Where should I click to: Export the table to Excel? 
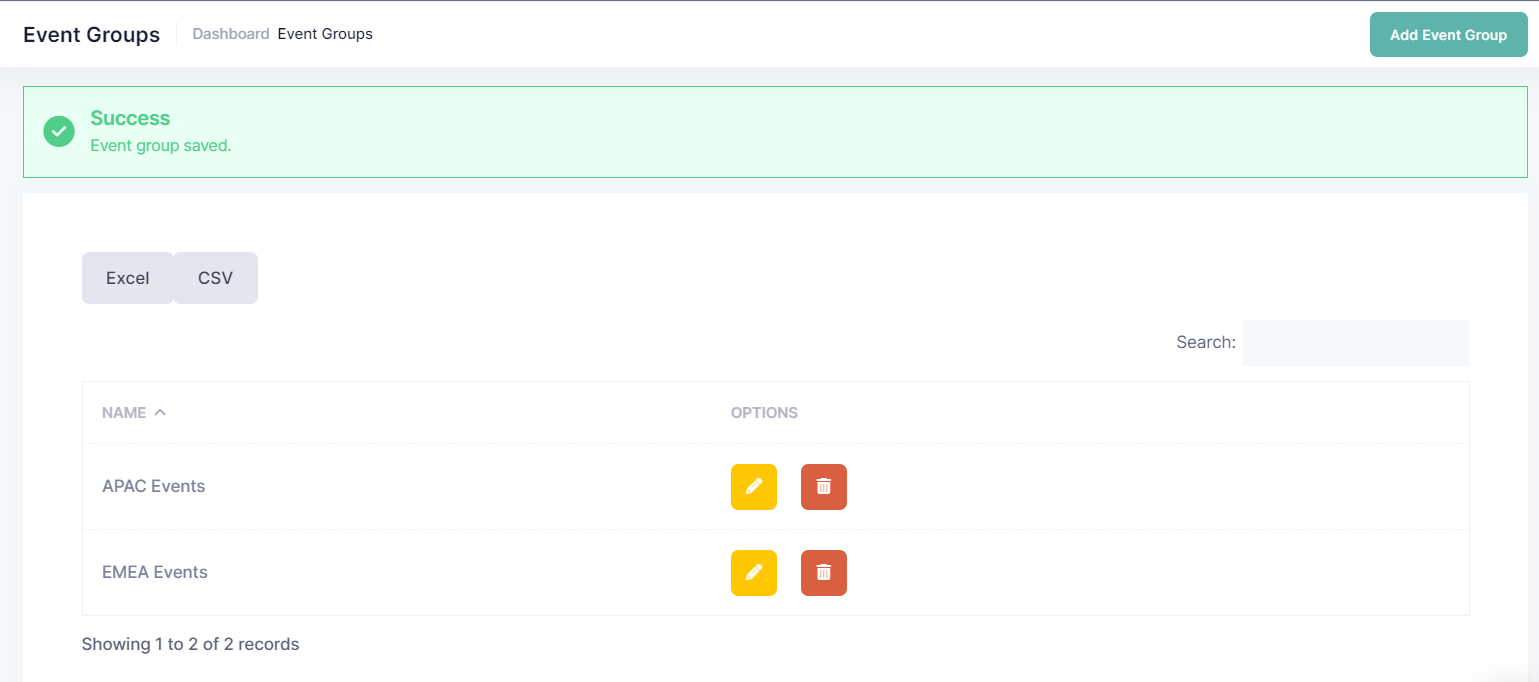[127, 278]
